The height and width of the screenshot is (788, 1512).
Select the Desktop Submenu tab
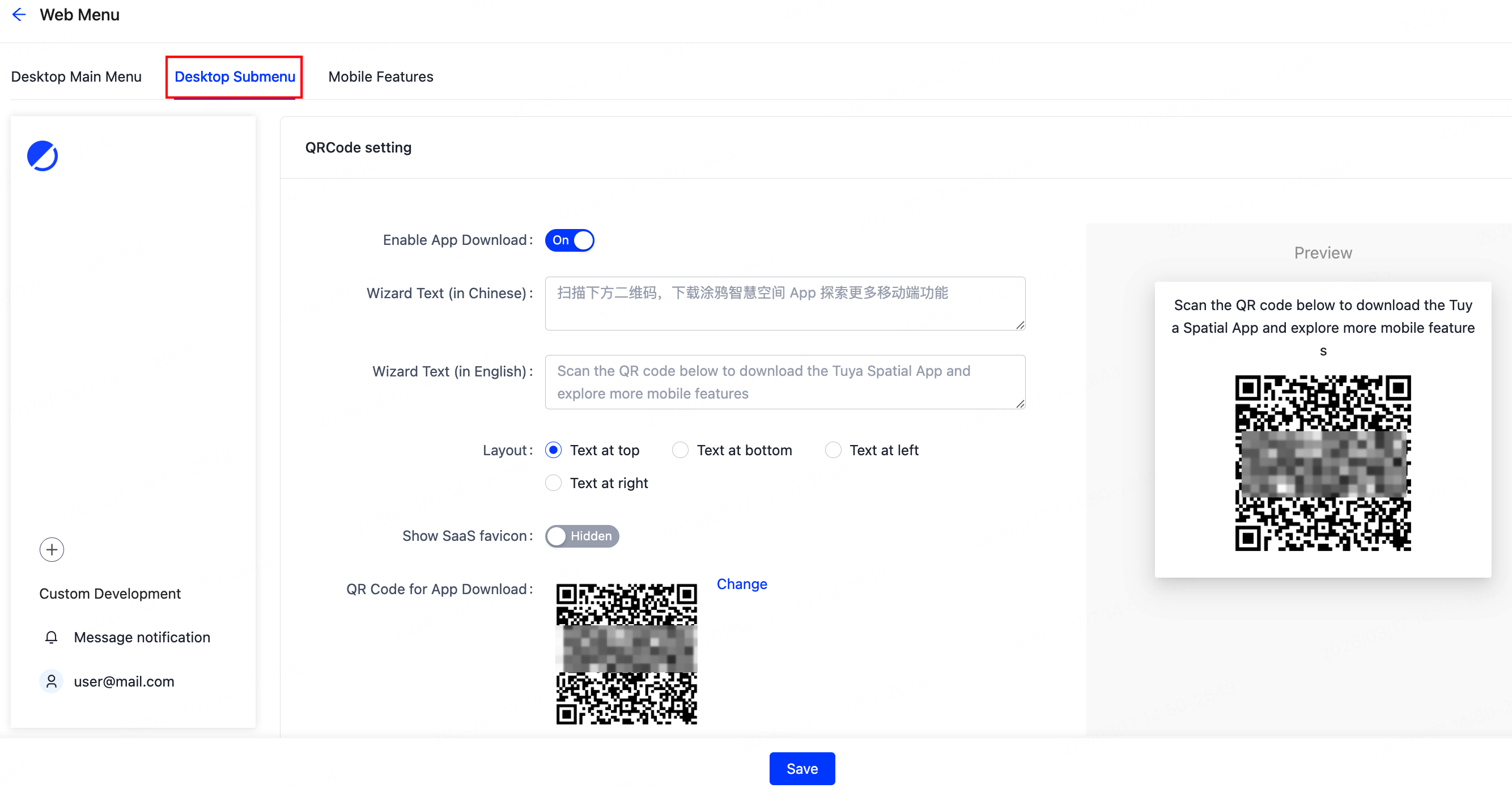coord(235,77)
